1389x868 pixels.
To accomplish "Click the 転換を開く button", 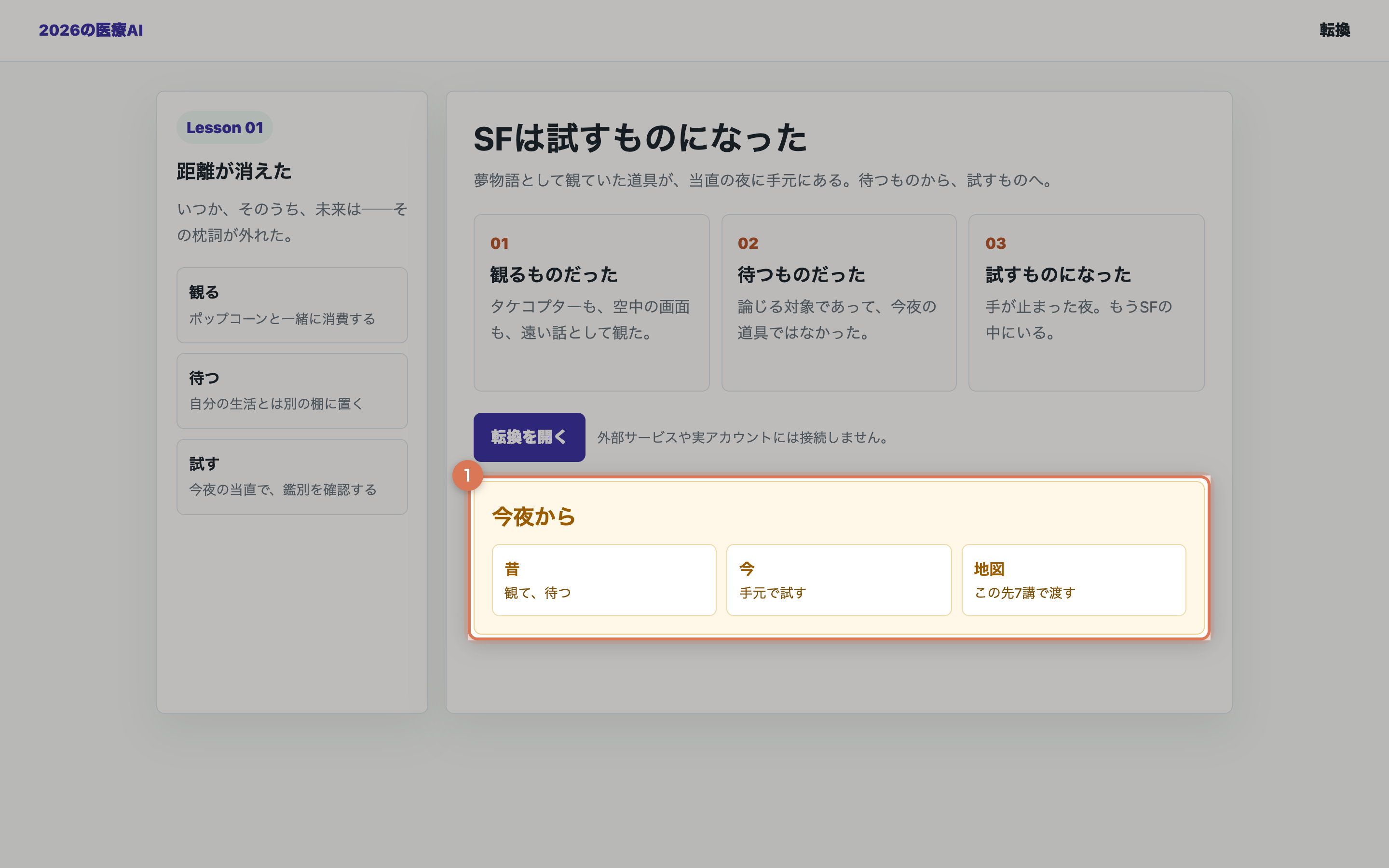I will (529, 437).
